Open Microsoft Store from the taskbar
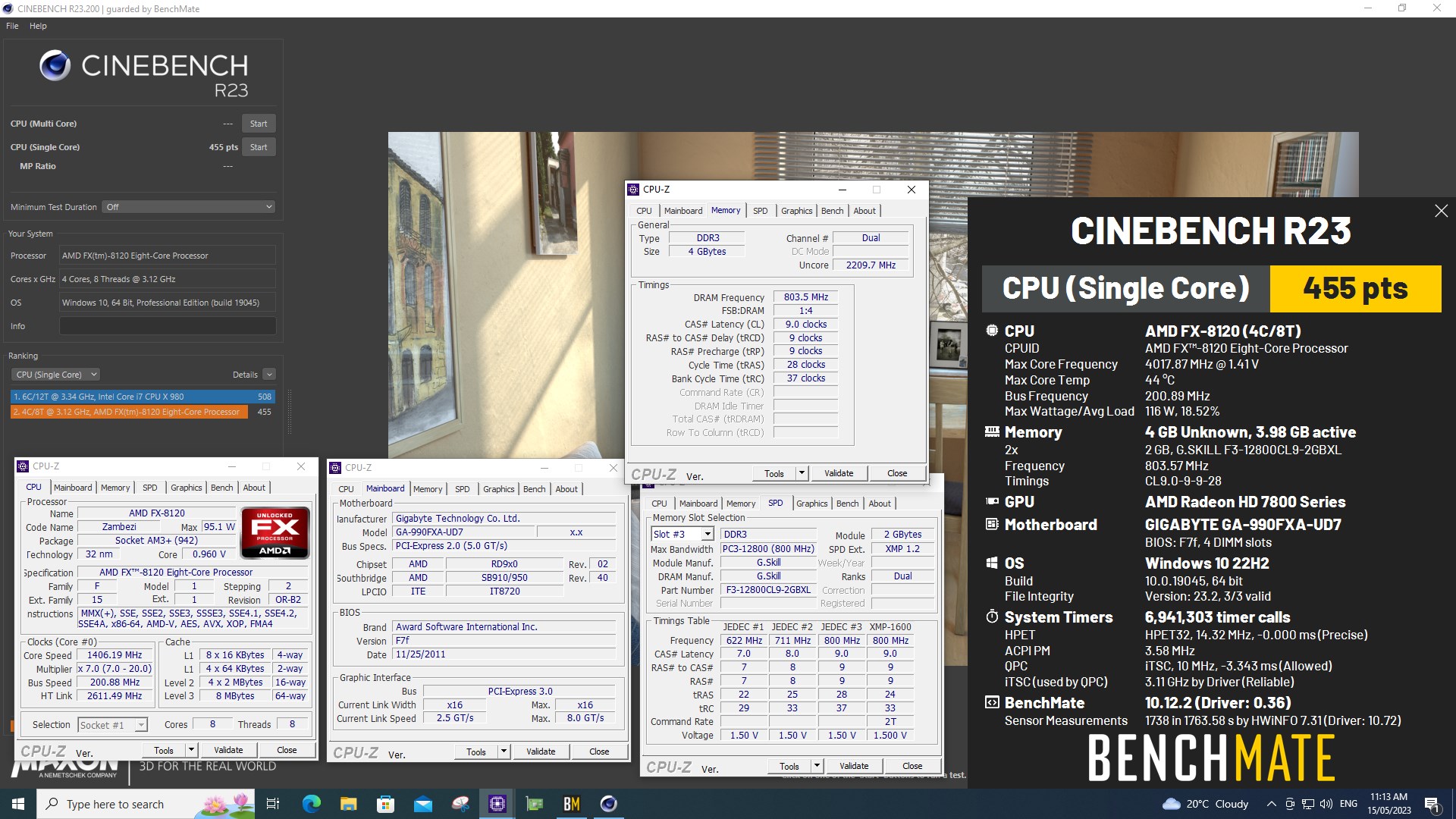Viewport: 1456px width, 819px height. 385,804
